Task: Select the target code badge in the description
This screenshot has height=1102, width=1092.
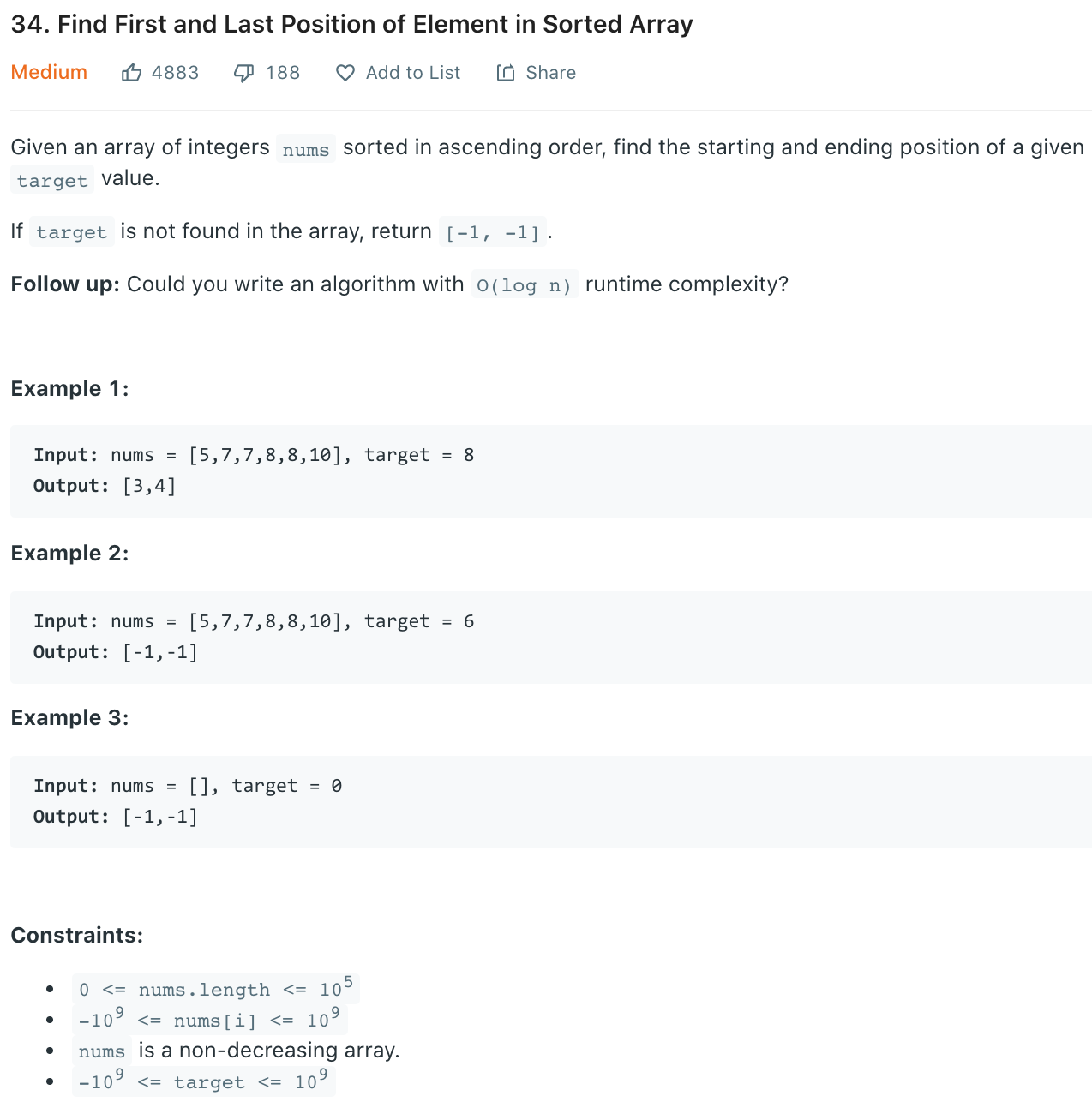Action: click(51, 180)
